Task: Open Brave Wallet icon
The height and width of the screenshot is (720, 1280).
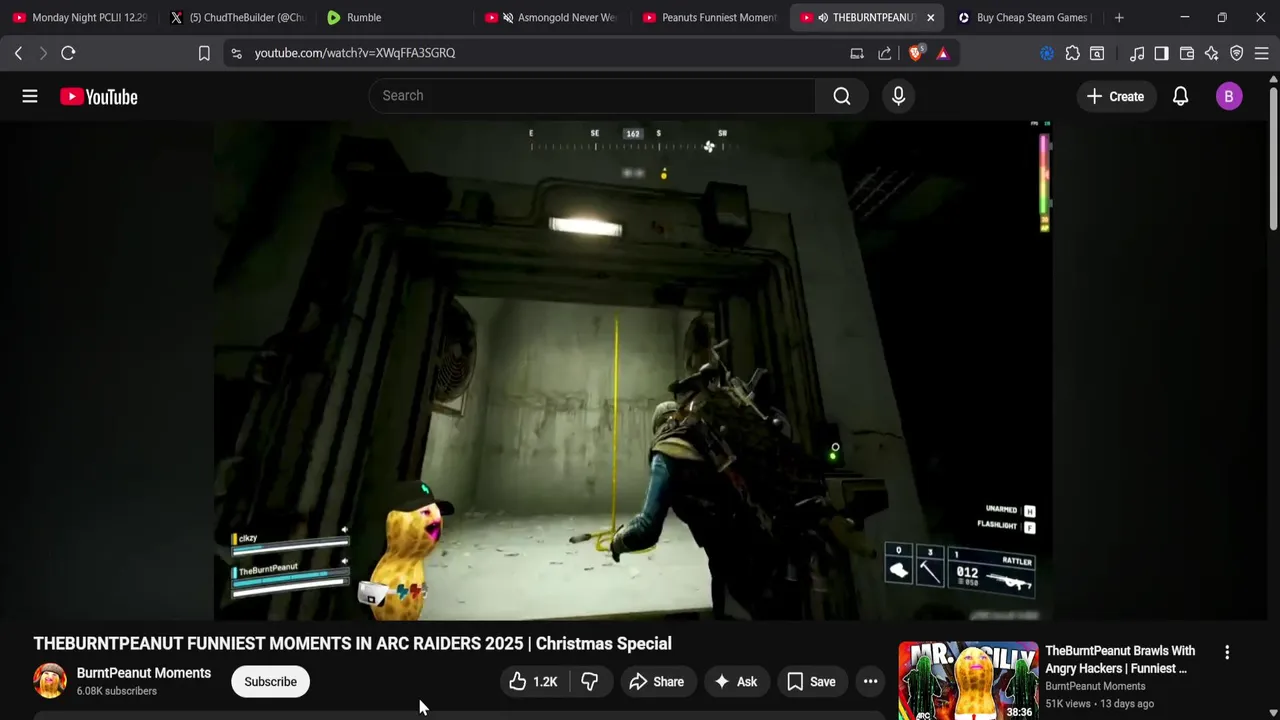Action: click(1187, 53)
